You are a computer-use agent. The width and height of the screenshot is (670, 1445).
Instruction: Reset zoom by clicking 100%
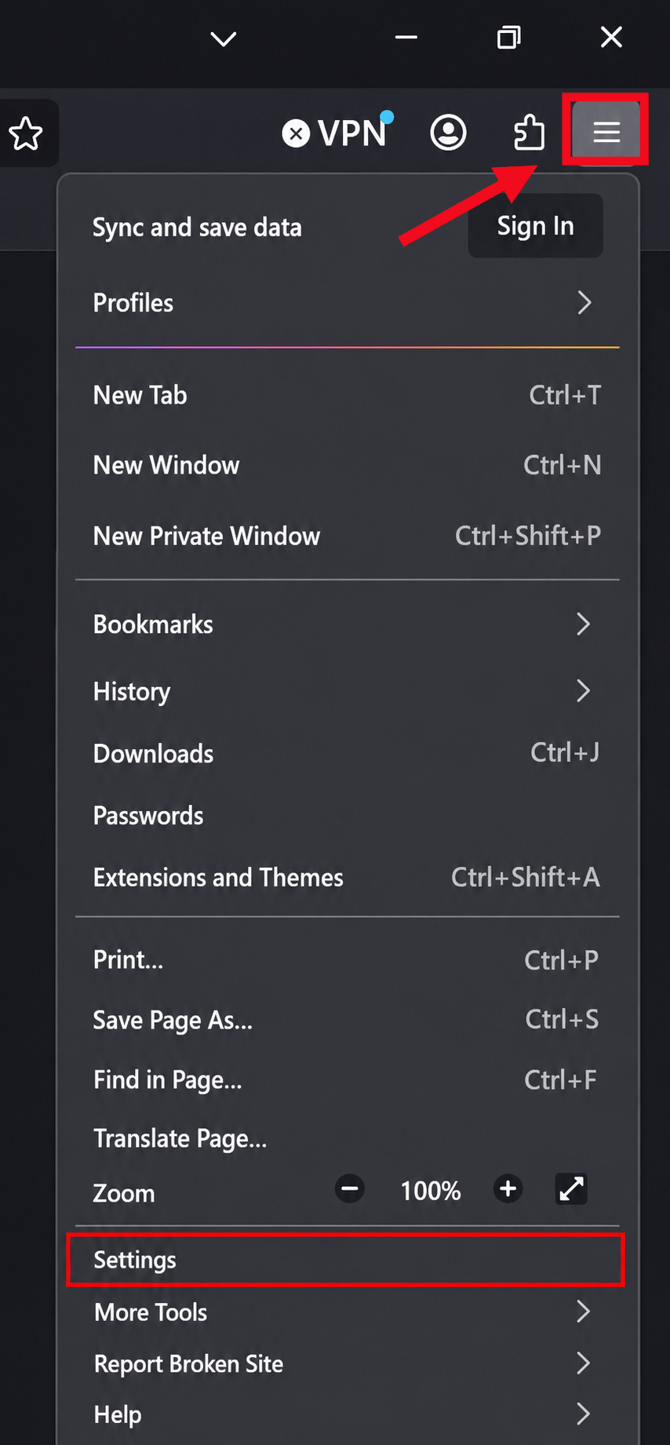[431, 1190]
